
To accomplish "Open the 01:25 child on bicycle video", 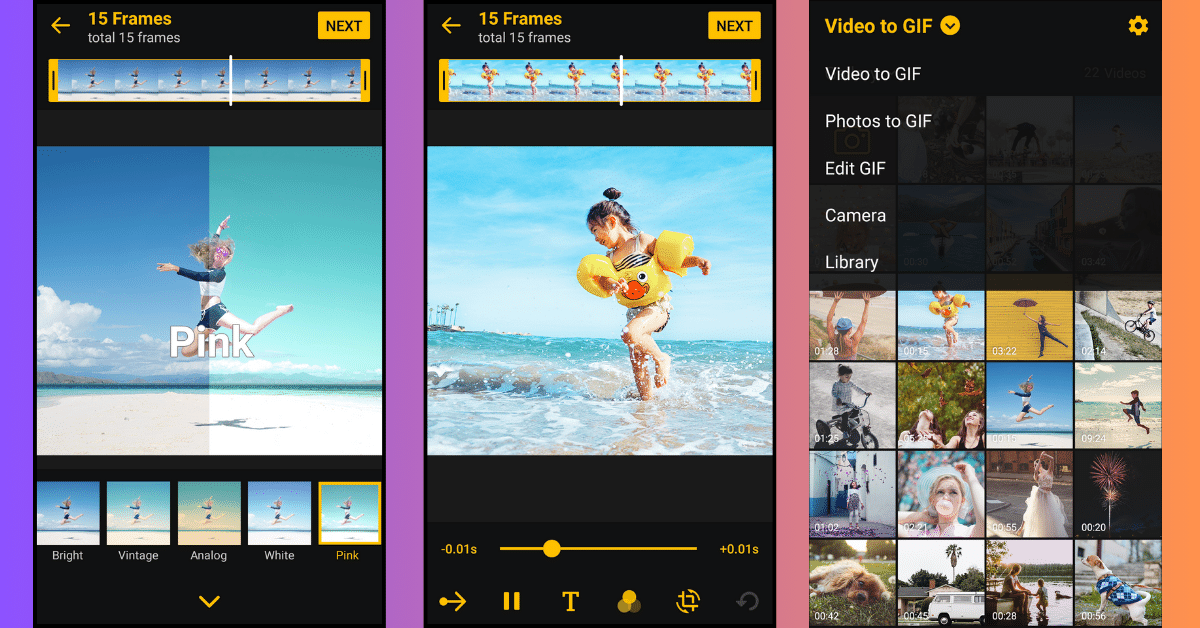I will pyautogui.click(x=852, y=405).
